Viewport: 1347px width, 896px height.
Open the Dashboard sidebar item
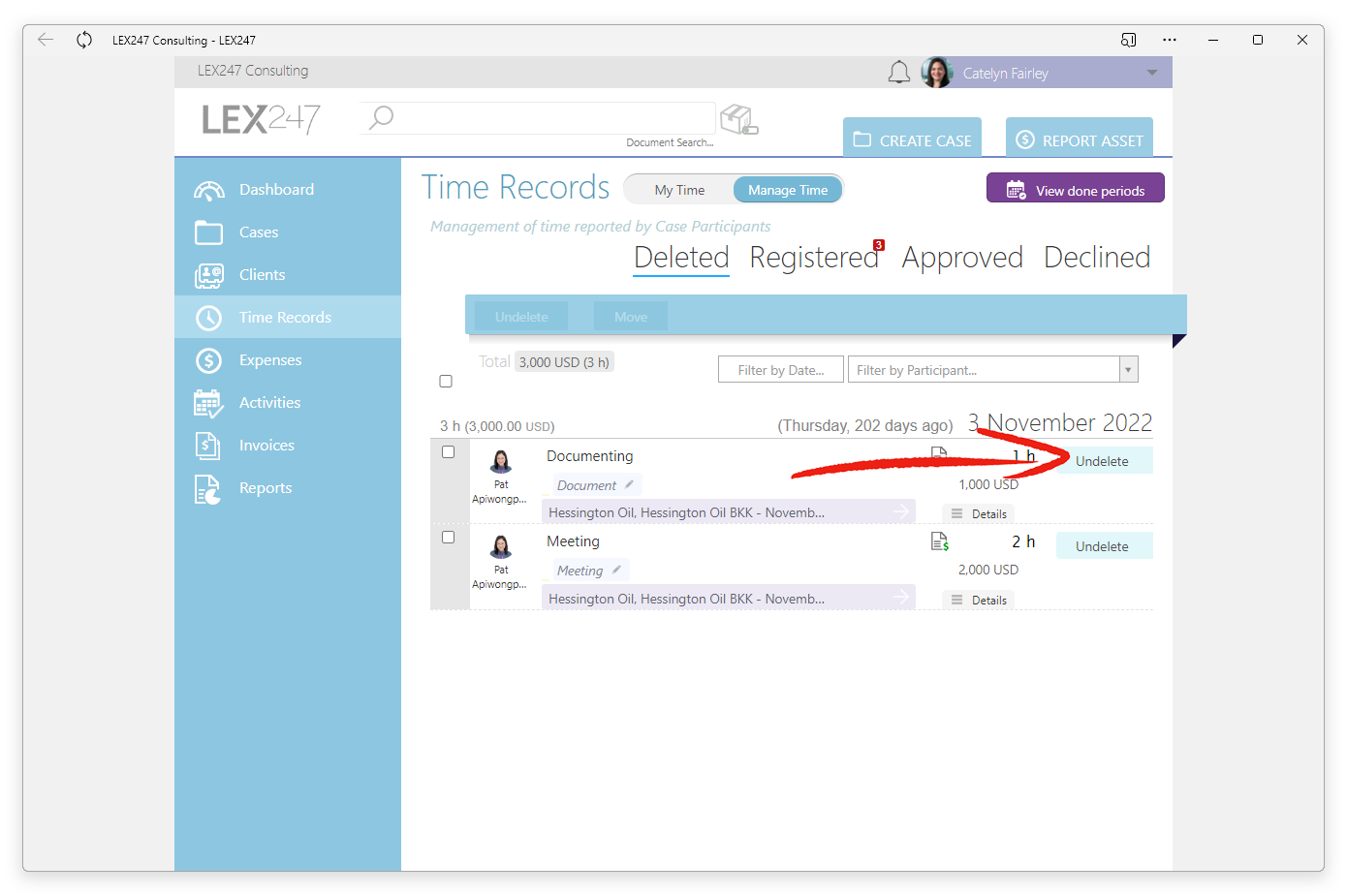[288, 190]
